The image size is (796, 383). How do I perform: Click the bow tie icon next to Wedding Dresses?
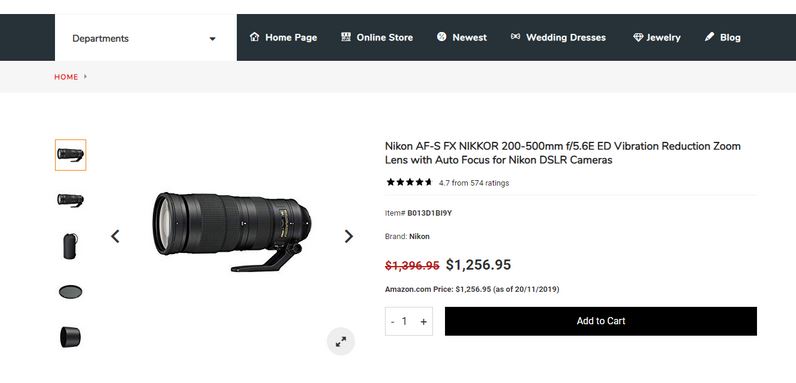[515, 37]
